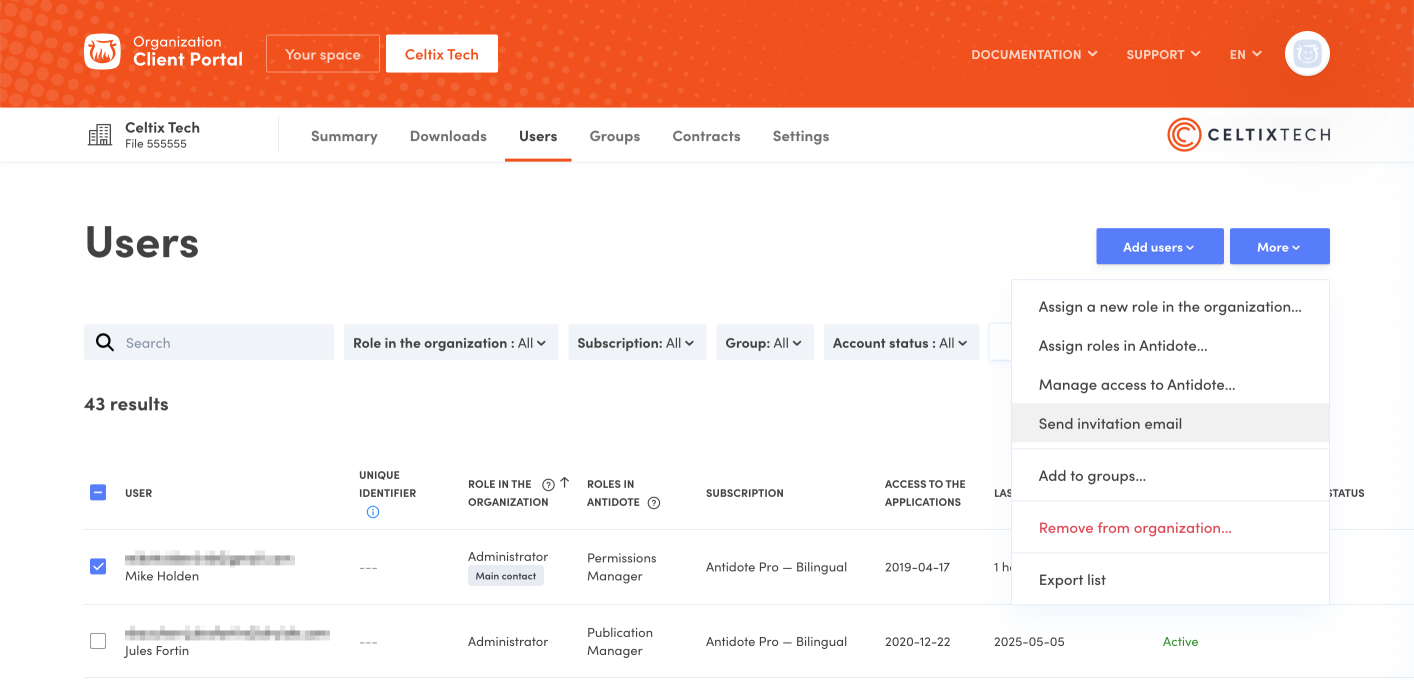Viewport: 1414px width, 680px height.
Task: Switch to the Groups tab
Action: tap(614, 136)
